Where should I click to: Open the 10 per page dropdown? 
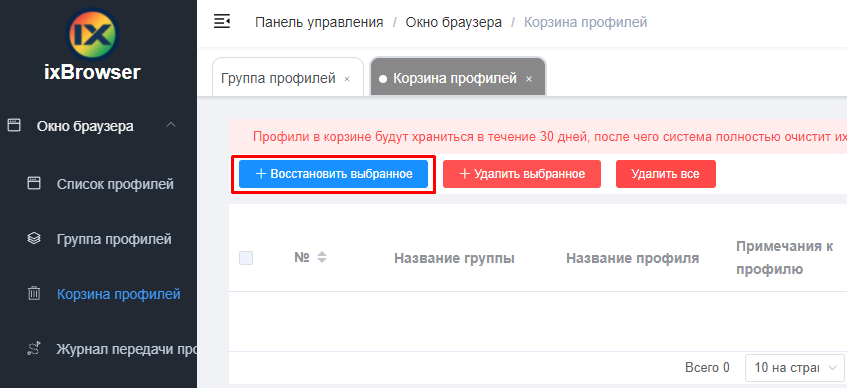click(794, 368)
